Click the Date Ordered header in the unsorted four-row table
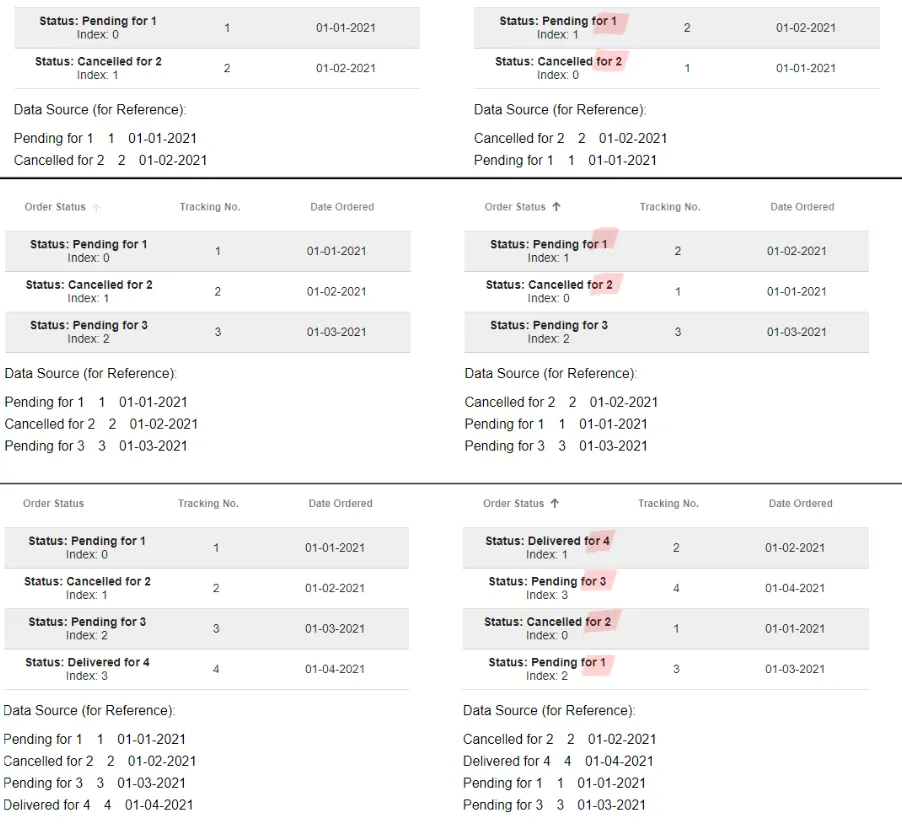Image resolution: width=902 pixels, height=825 pixels. (341, 503)
